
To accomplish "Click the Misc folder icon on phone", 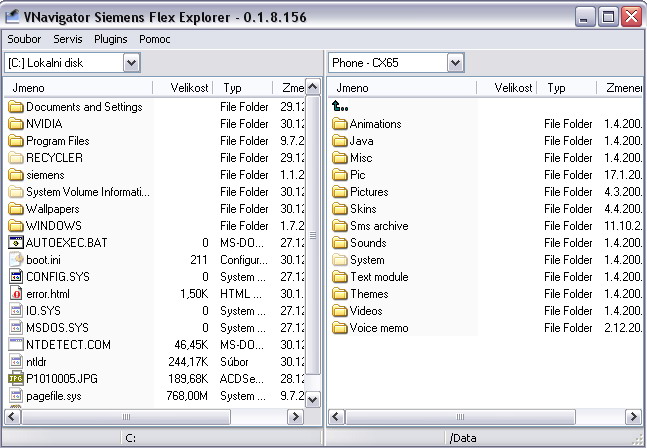I will click(x=340, y=158).
